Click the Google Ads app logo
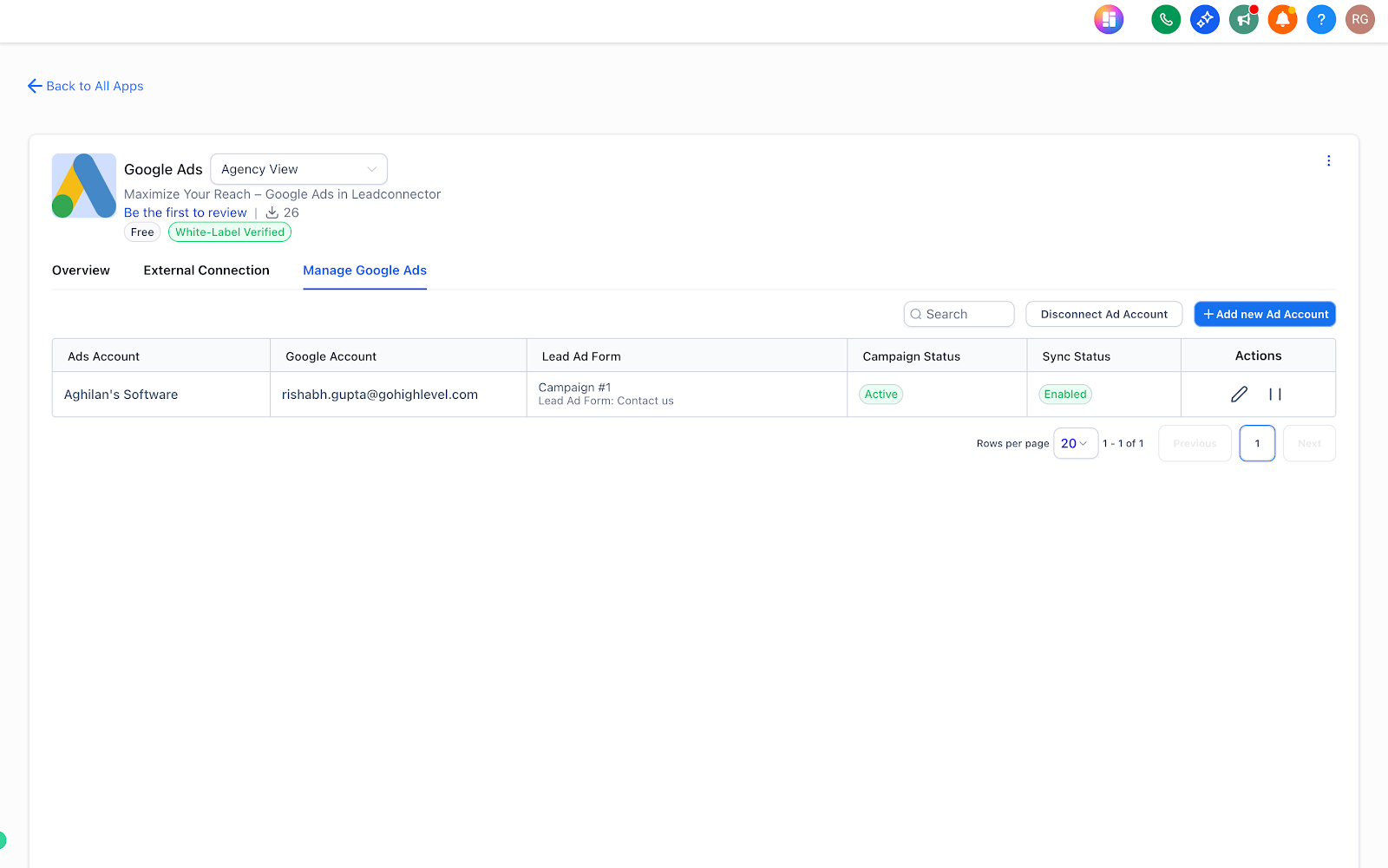The height and width of the screenshot is (868, 1388). coord(84,186)
